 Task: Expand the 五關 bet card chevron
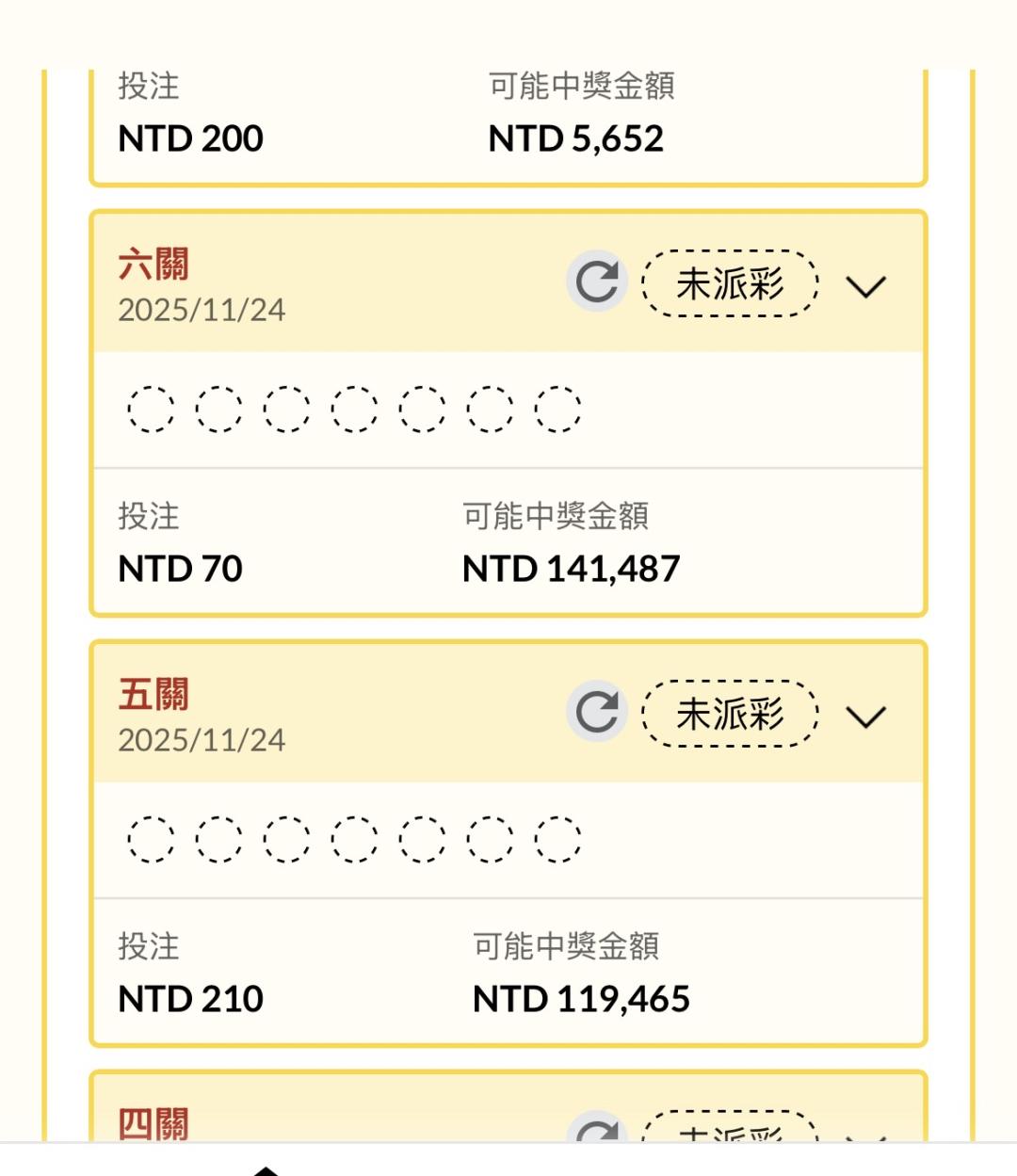coord(865,717)
